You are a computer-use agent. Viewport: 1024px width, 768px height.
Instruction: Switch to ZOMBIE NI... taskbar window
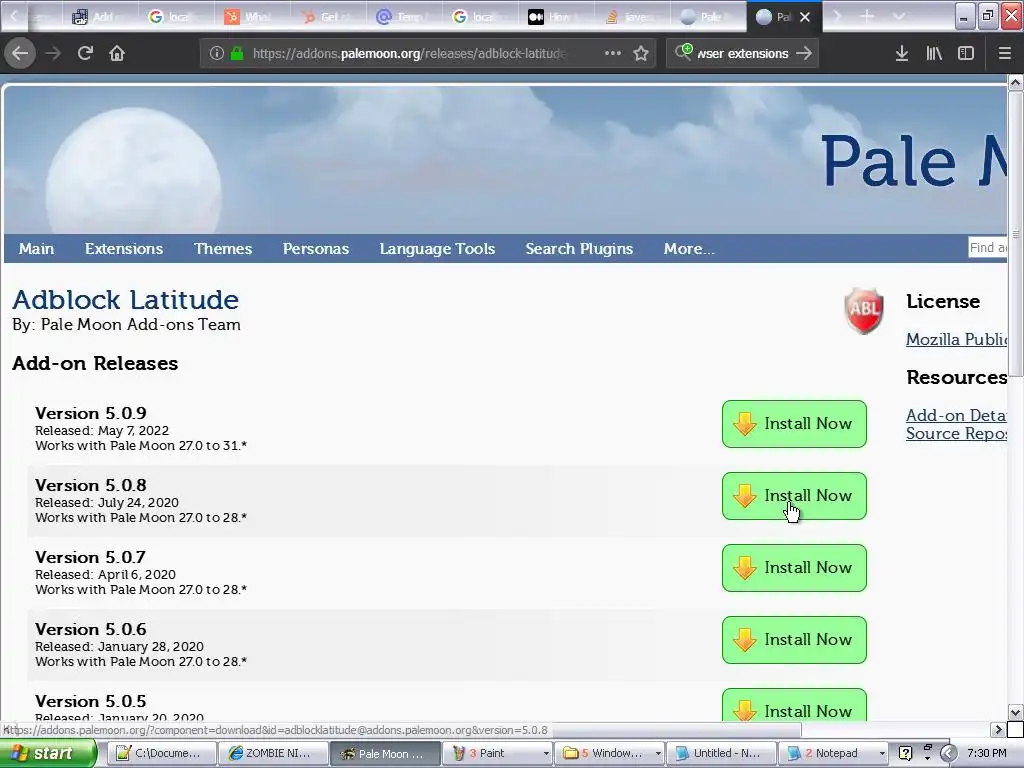tap(273, 754)
